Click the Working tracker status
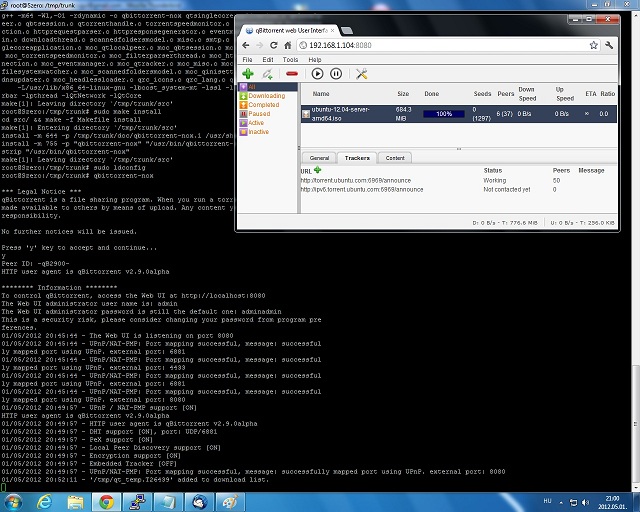The image size is (640, 512). tap(494, 180)
